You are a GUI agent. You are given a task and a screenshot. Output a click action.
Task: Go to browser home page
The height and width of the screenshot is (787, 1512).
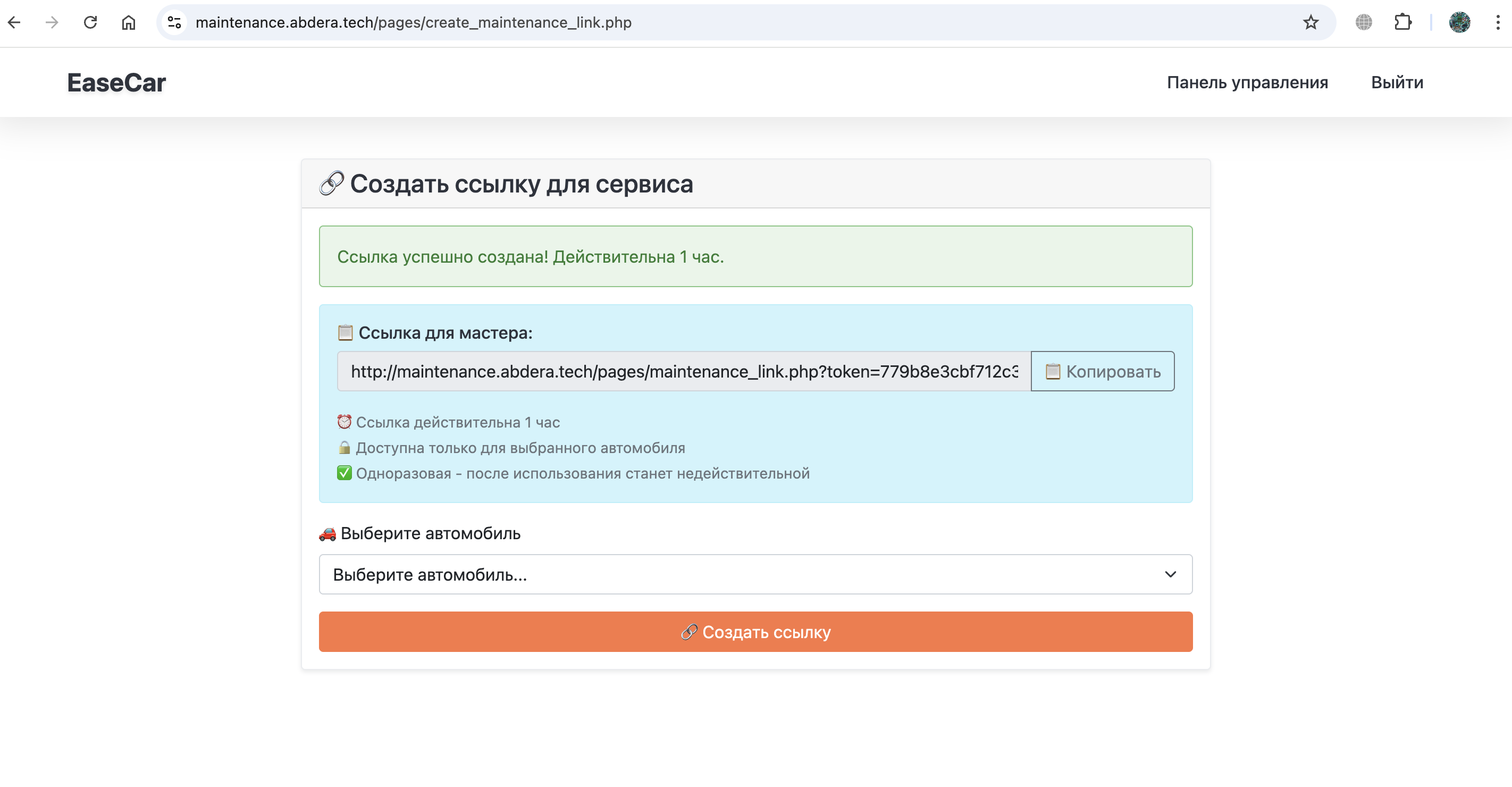[129, 22]
